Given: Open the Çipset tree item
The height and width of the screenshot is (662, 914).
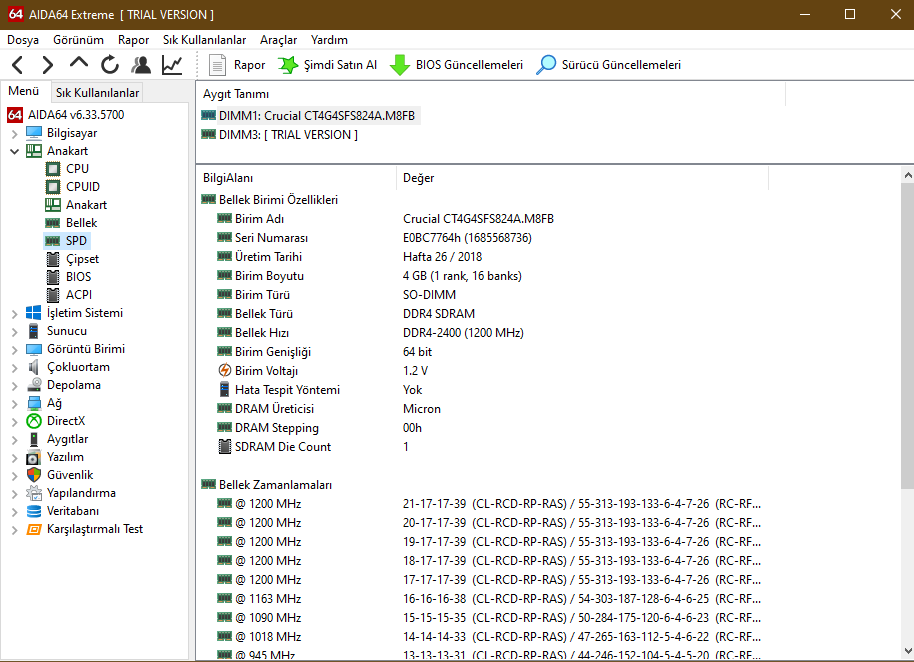Looking at the screenshot, I should coord(82,259).
